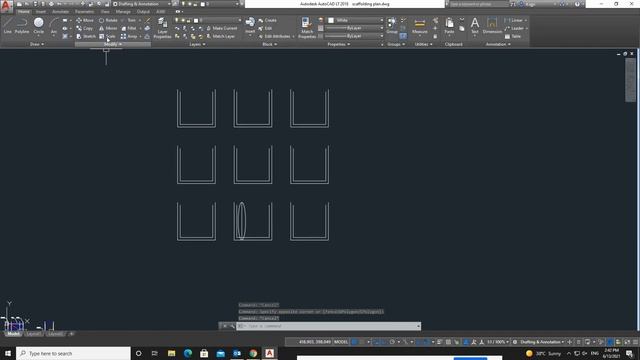Click the Leader annotation button
Screen dimensions: 640x360
pyautogui.click(x=514, y=28)
